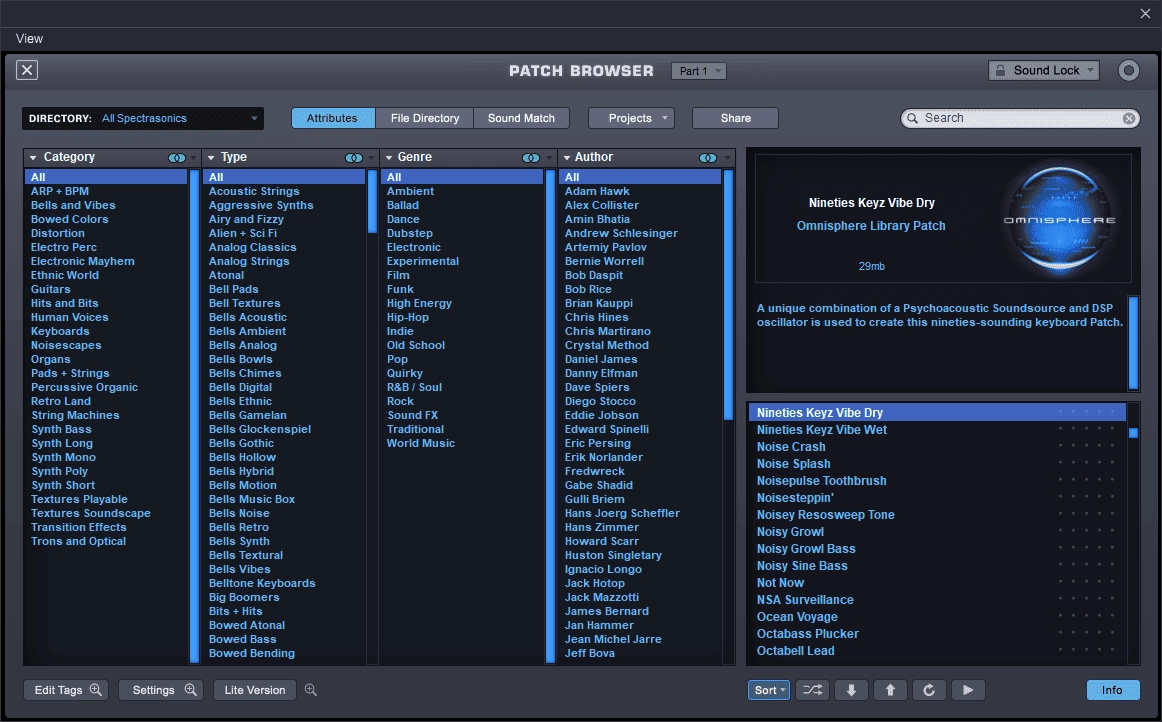Collapse the Category column triangle
The height and width of the screenshot is (722, 1162).
[33, 158]
